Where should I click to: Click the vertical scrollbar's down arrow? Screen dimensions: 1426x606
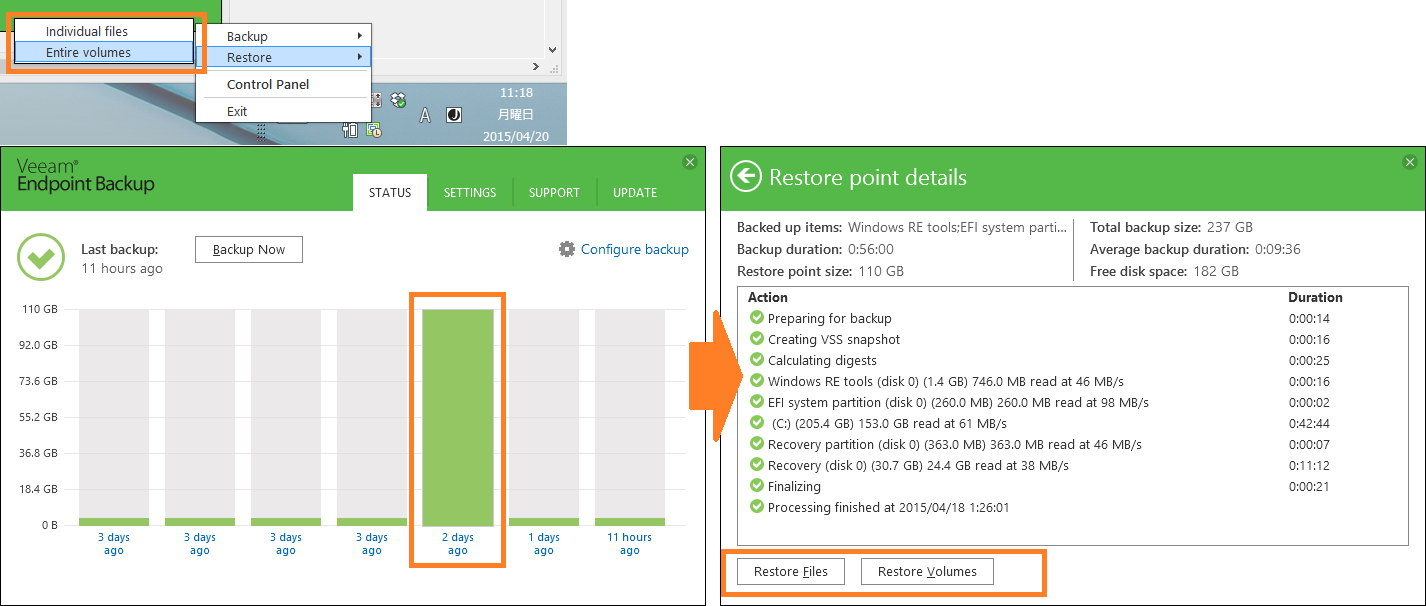coord(553,49)
